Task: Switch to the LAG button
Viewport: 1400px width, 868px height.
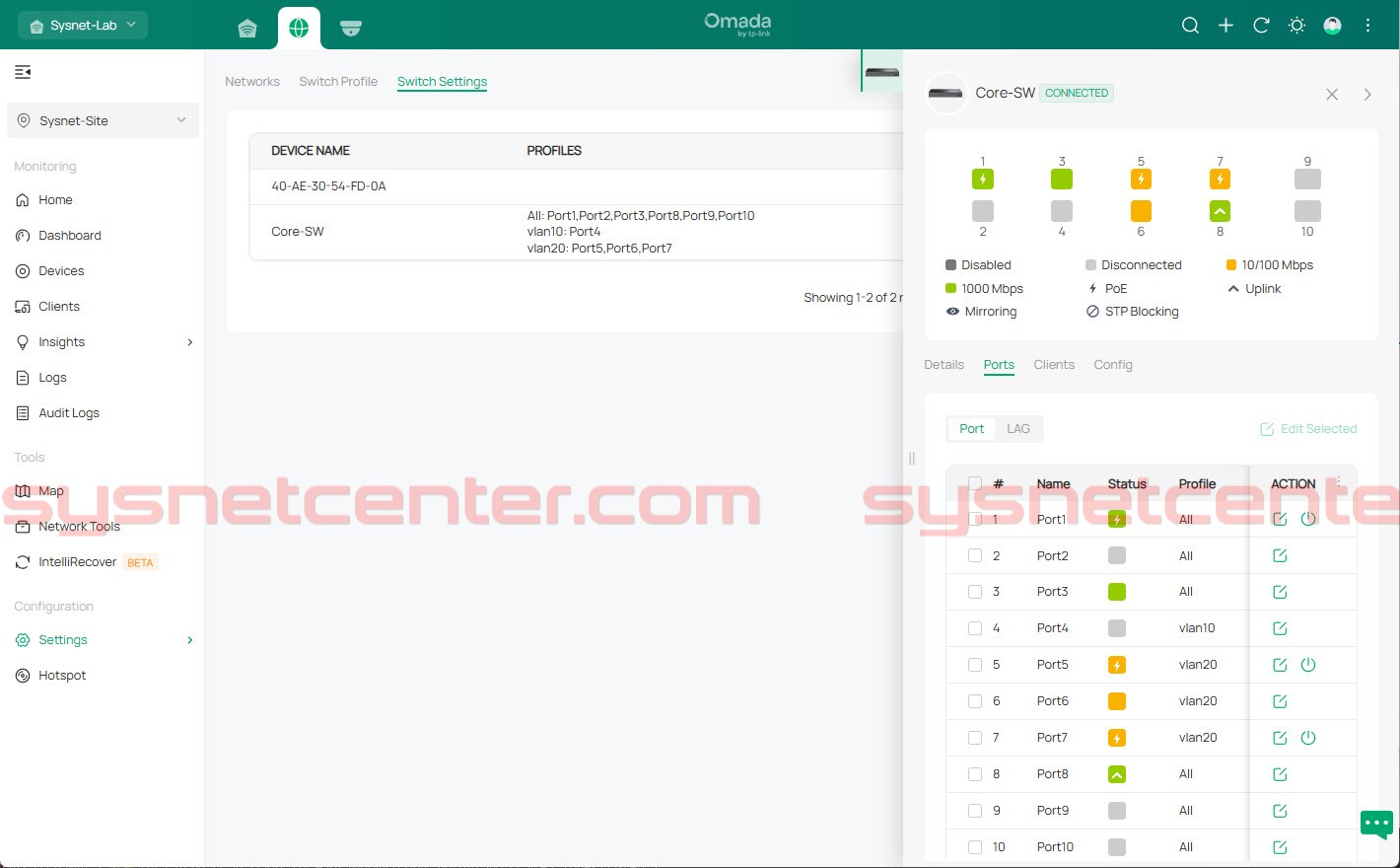Action: coord(1017,429)
